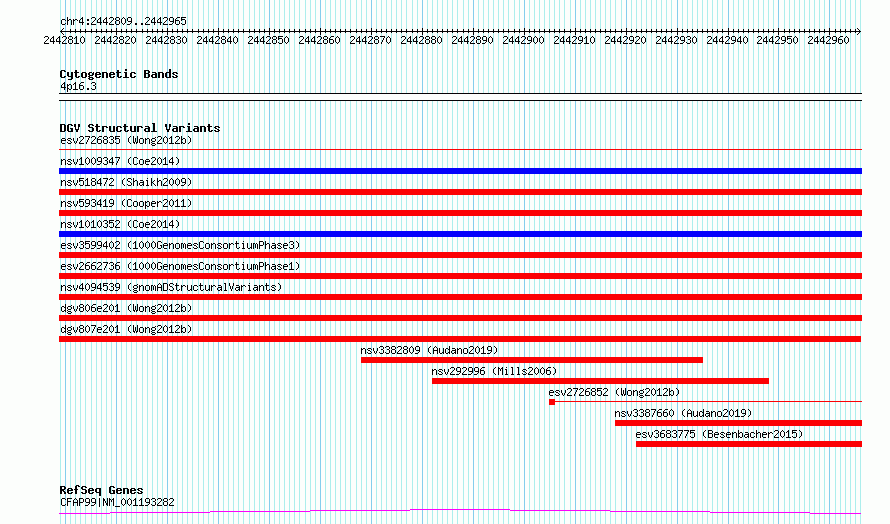Click the red bar under dgv807e201
The width and height of the screenshot is (890, 524).
point(460,339)
